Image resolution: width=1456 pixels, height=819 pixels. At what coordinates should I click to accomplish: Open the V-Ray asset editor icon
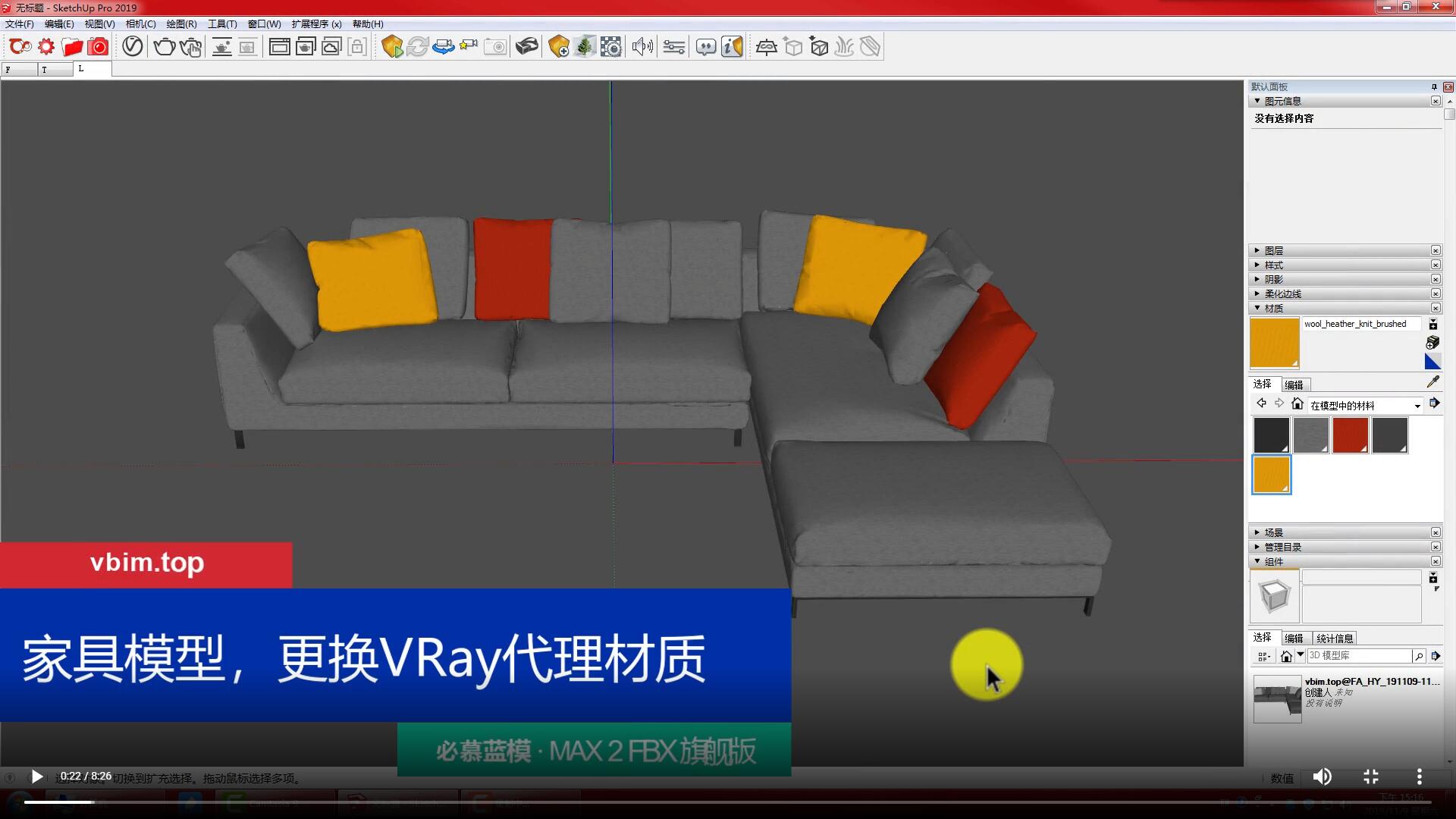click(x=133, y=47)
